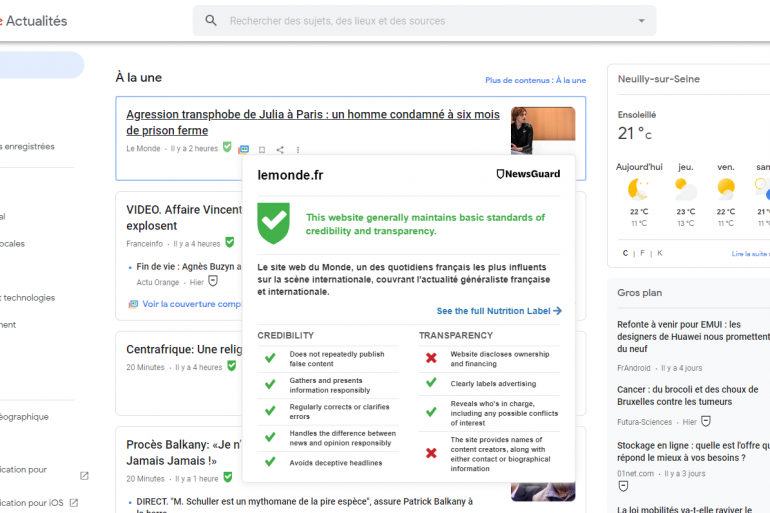Expand the search options dropdown arrow
770x513 pixels.
coord(641,20)
